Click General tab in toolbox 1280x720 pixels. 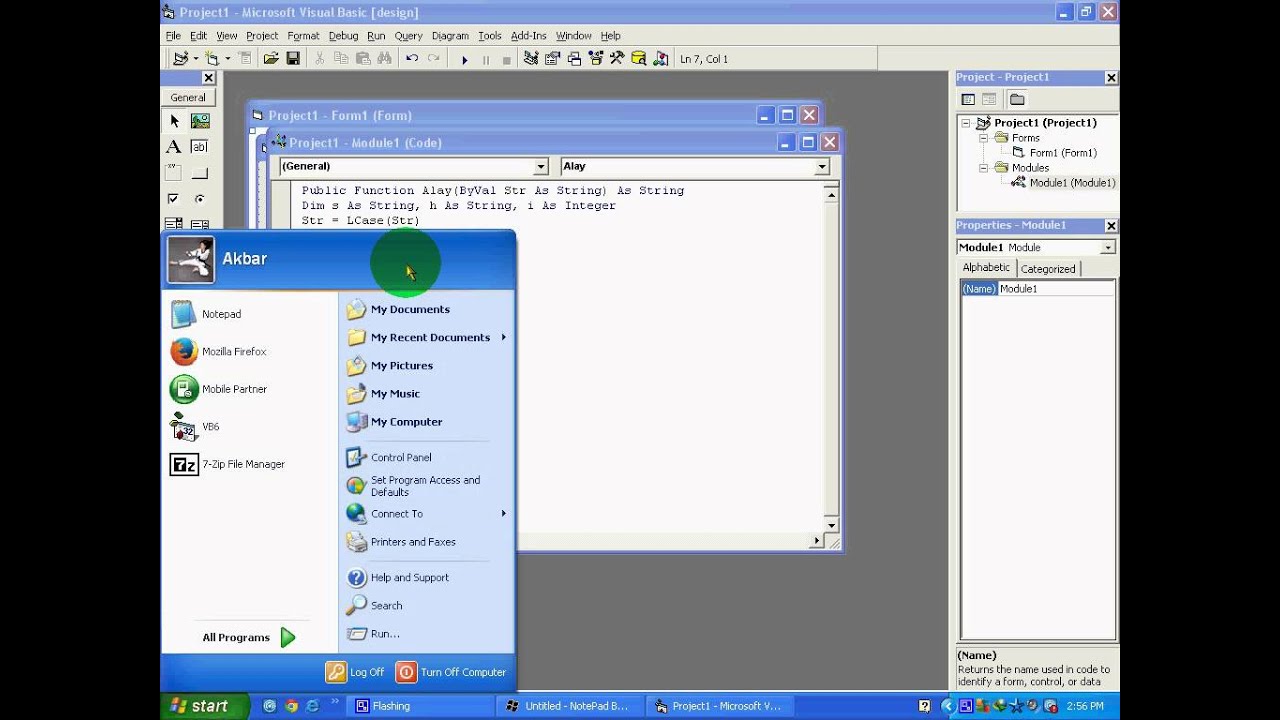point(188,98)
